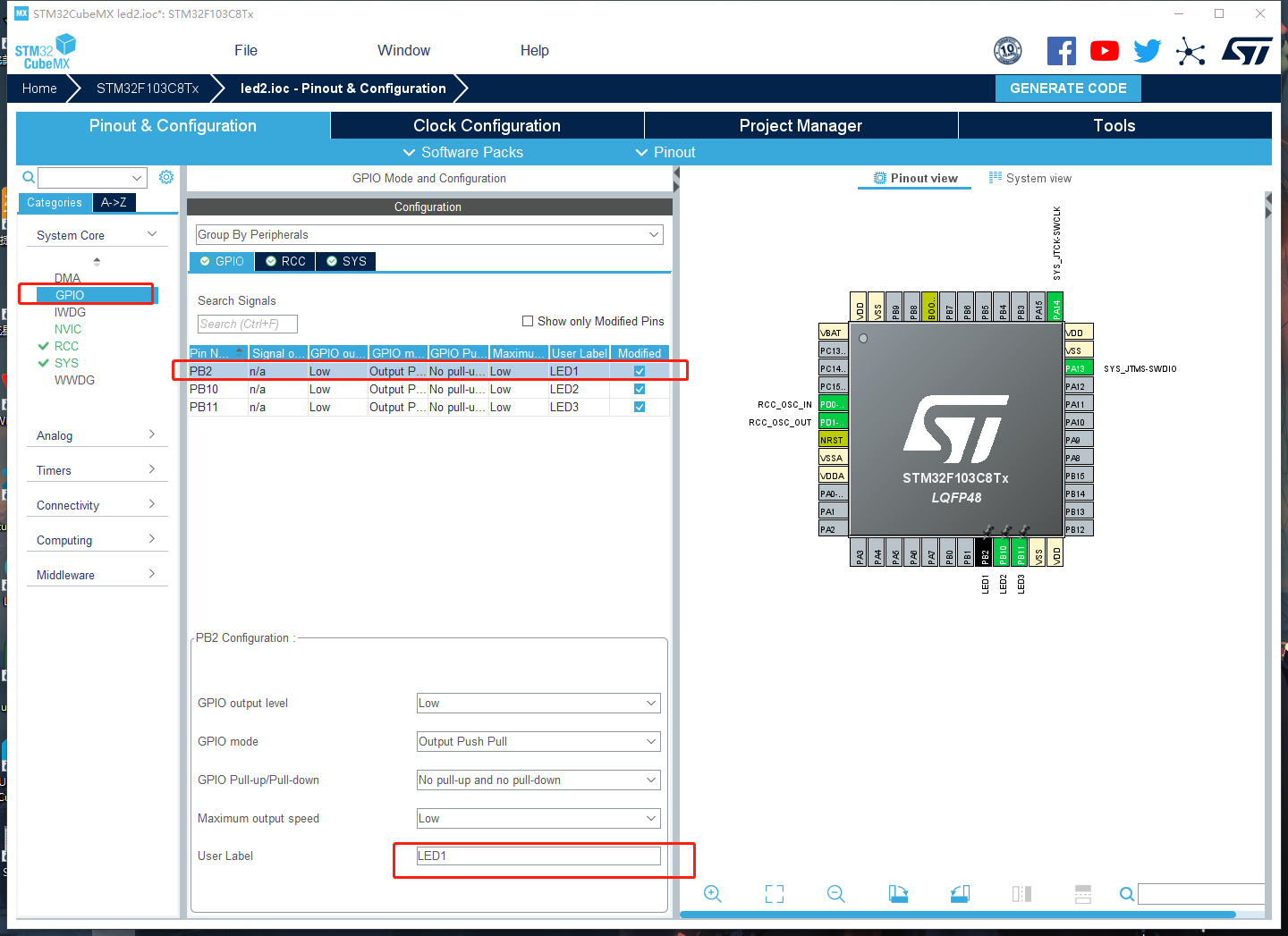This screenshot has height=936, width=1288.
Task: Rotate the chip clockwise
Action: 898,894
